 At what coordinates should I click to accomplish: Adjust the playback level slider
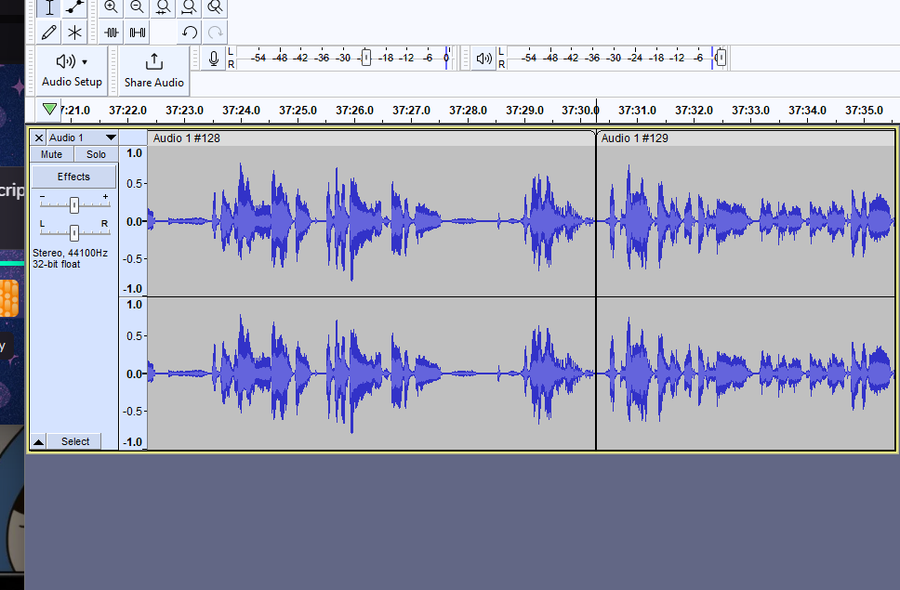pyautogui.click(x=721, y=57)
